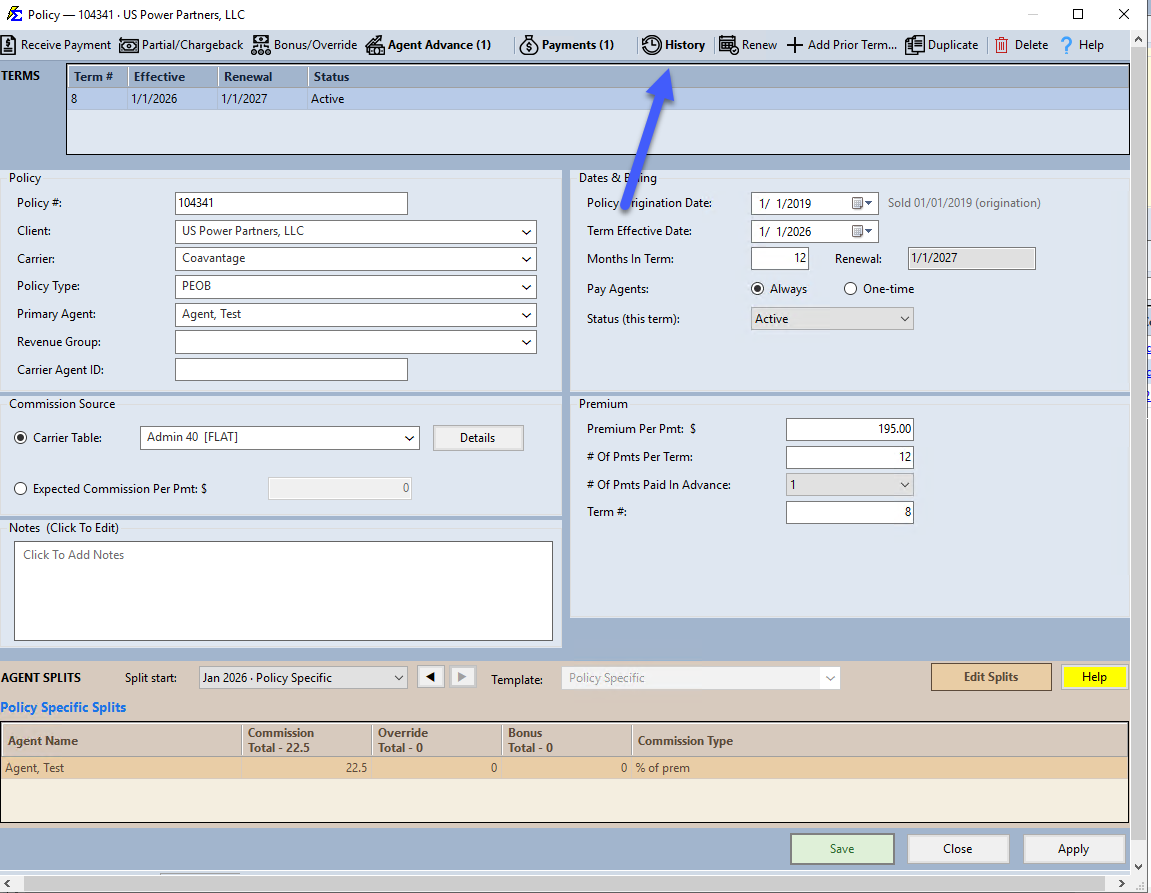Screen dimensions: 1151x893
Task: Click Premium Per Pmt field
Action: [x=849, y=429]
